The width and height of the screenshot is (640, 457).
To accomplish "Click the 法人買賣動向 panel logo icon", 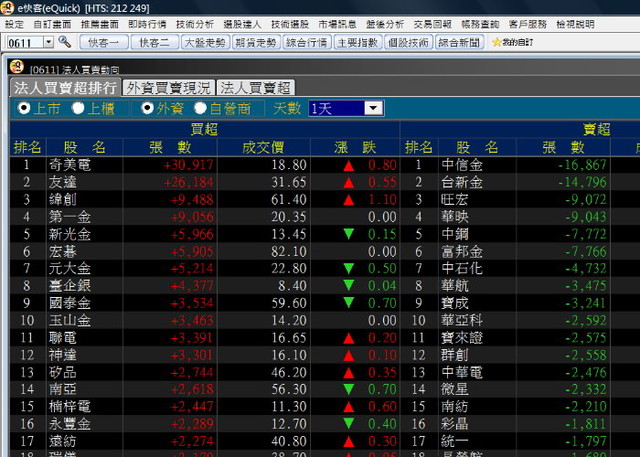I will (x=17, y=67).
